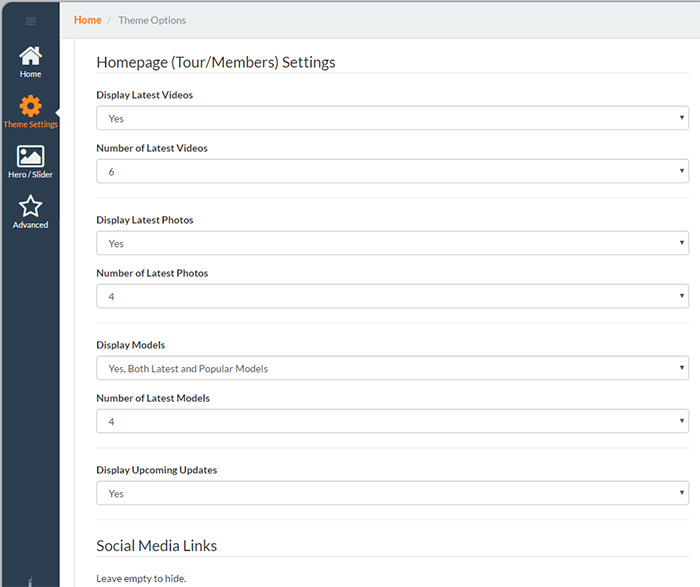Click the Homepage (Tour/Members) Settings heading
Viewport: 700px width, 587px height.
click(216, 62)
